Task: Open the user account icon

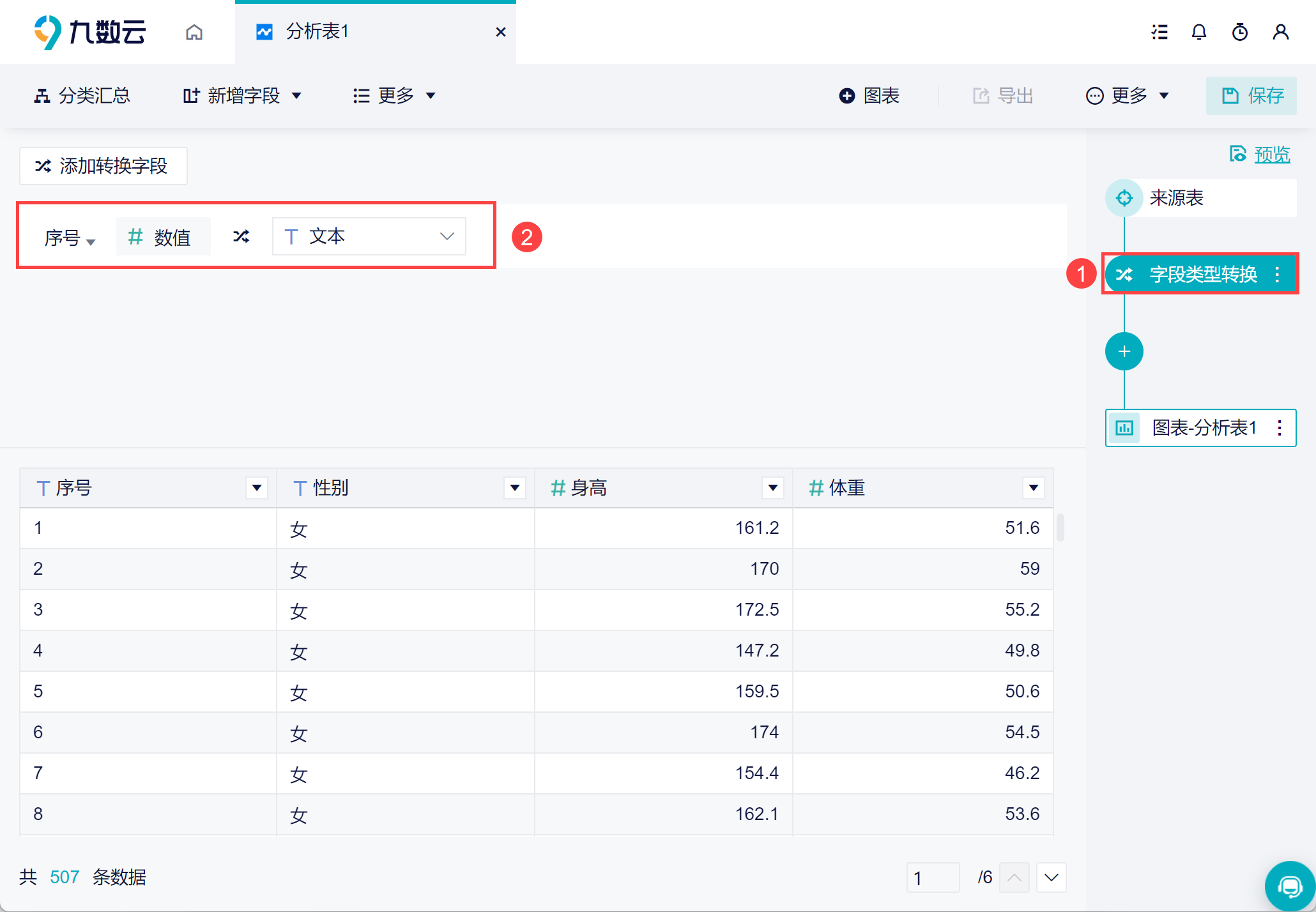Action: click(1280, 32)
